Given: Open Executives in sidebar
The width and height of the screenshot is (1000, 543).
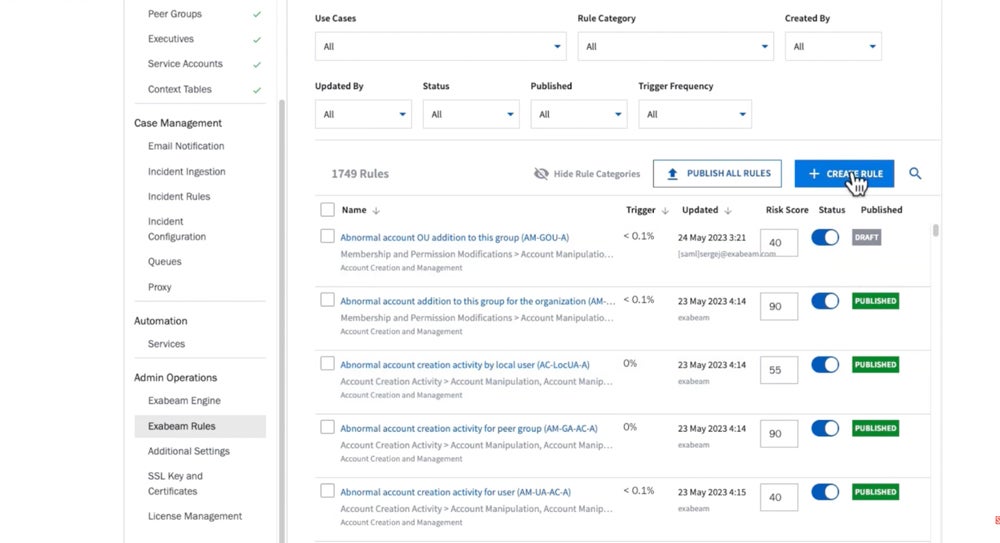Looking at the screenshot, I should tap(171, 39).
